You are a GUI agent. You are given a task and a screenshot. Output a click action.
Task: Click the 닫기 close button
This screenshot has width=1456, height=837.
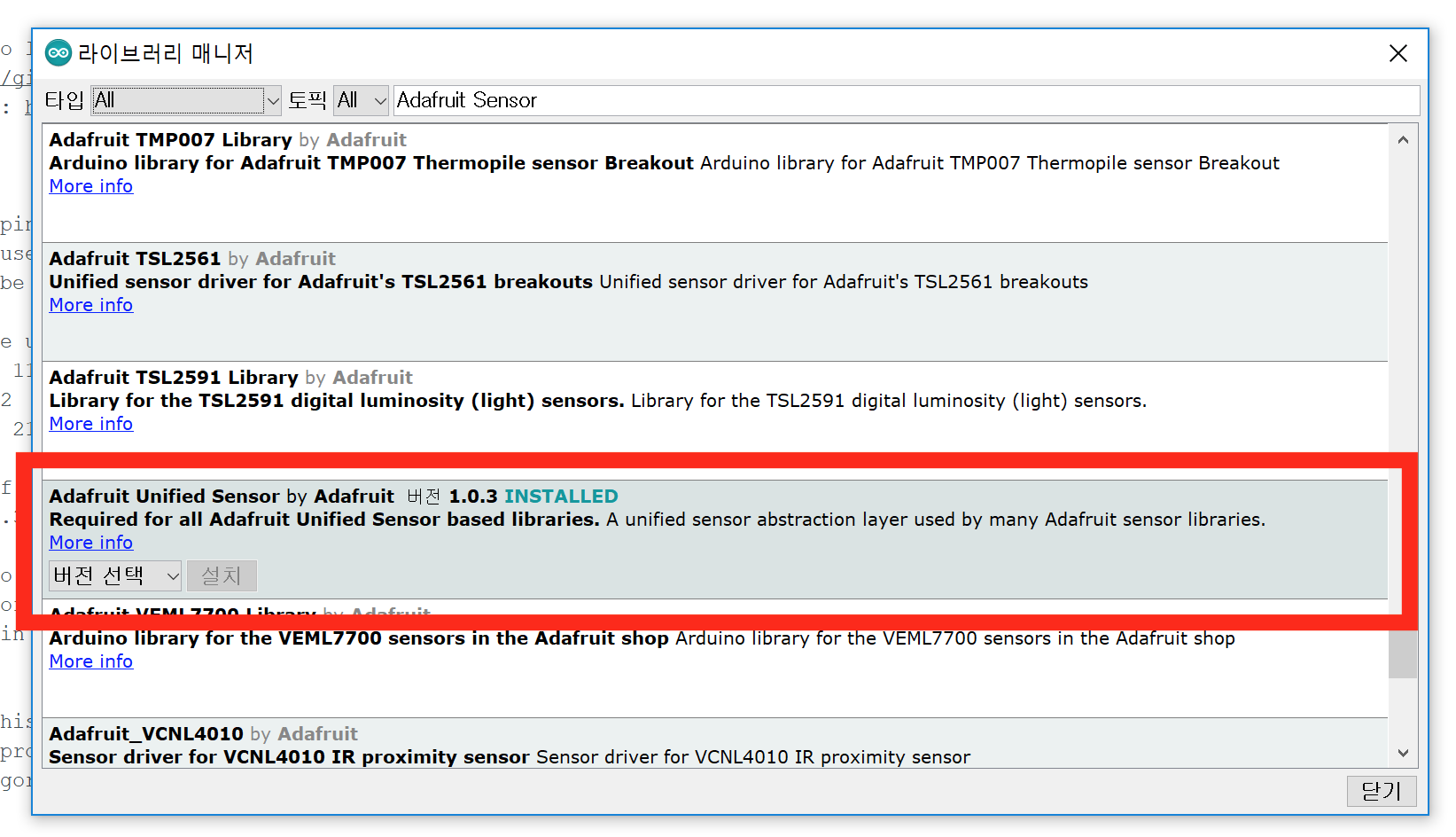coord(1382,791)
